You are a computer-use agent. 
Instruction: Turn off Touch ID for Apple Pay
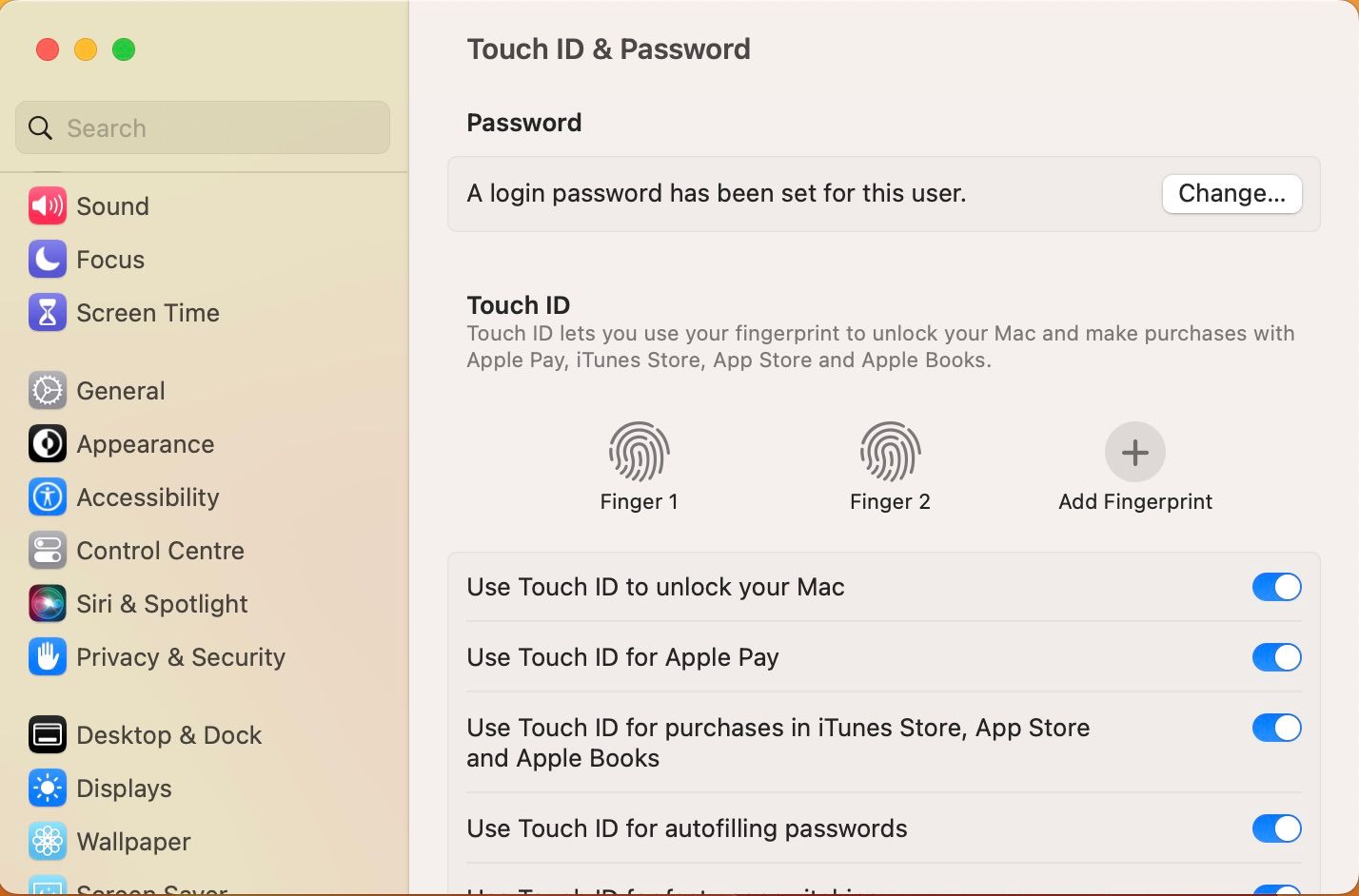point(1276,657)
